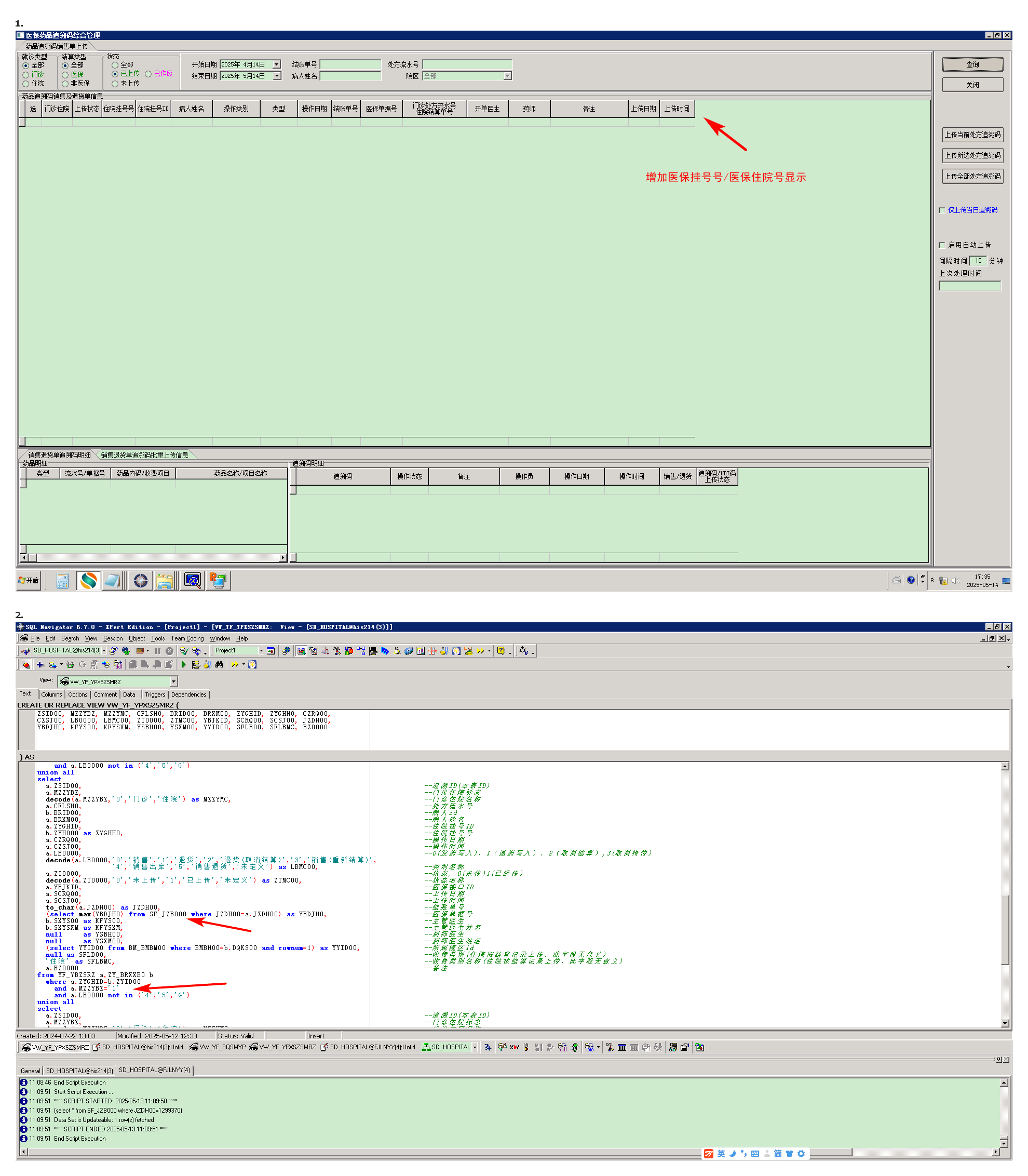
Task: Open the 开始日期 date dropdown
Action: click(x=277, y=64)
